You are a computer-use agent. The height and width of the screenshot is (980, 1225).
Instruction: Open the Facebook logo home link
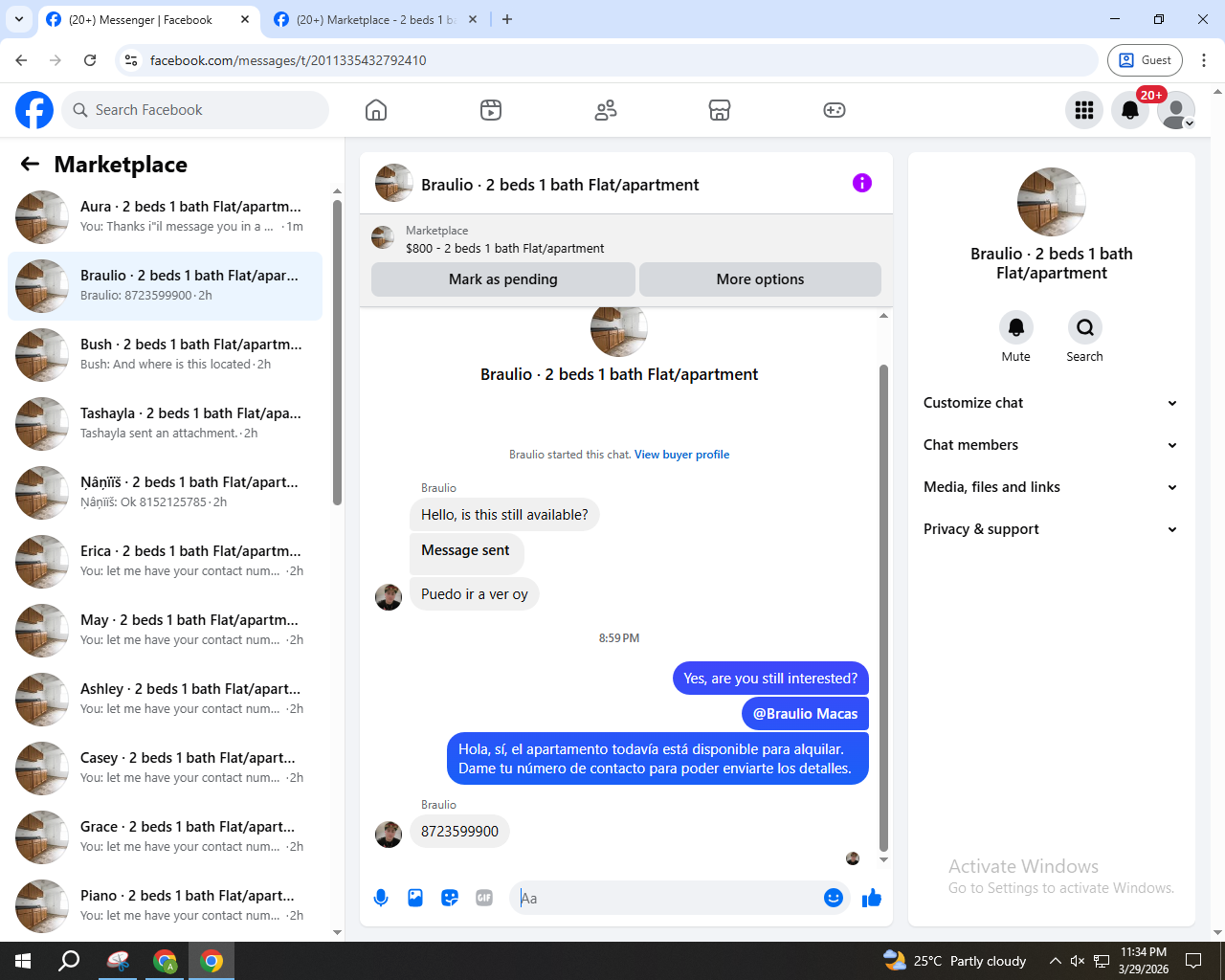click(x=34, y=110)
